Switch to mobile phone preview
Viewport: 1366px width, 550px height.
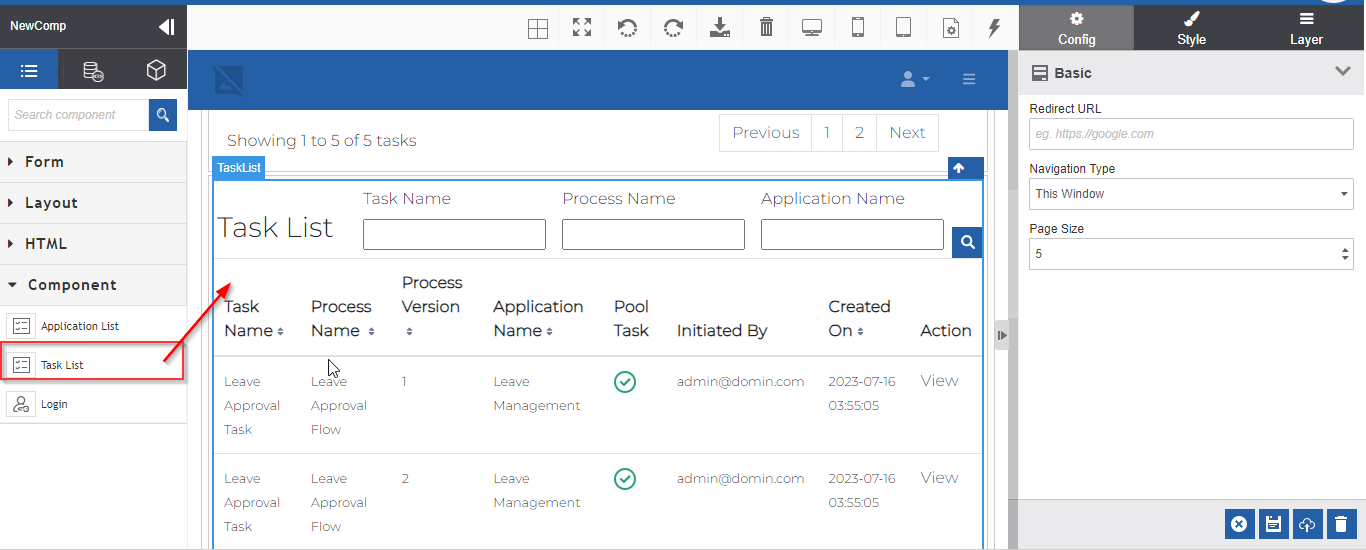(858, 27)
